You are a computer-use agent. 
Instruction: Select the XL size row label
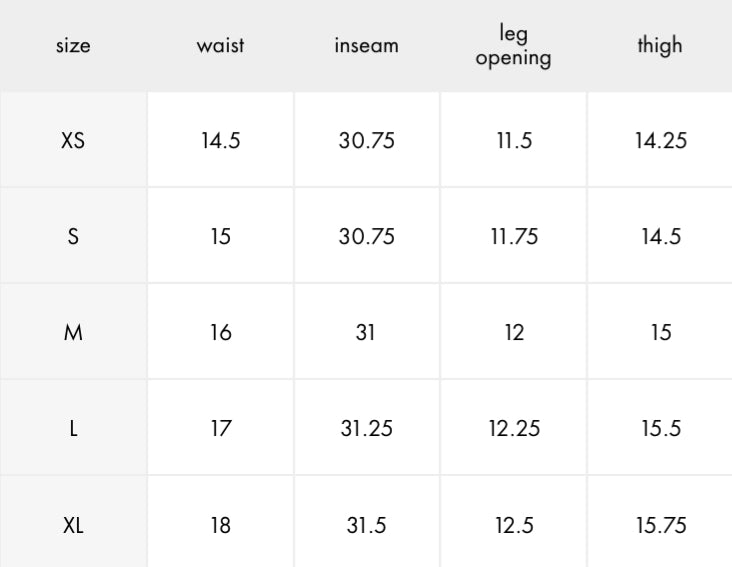coord(73,527)
